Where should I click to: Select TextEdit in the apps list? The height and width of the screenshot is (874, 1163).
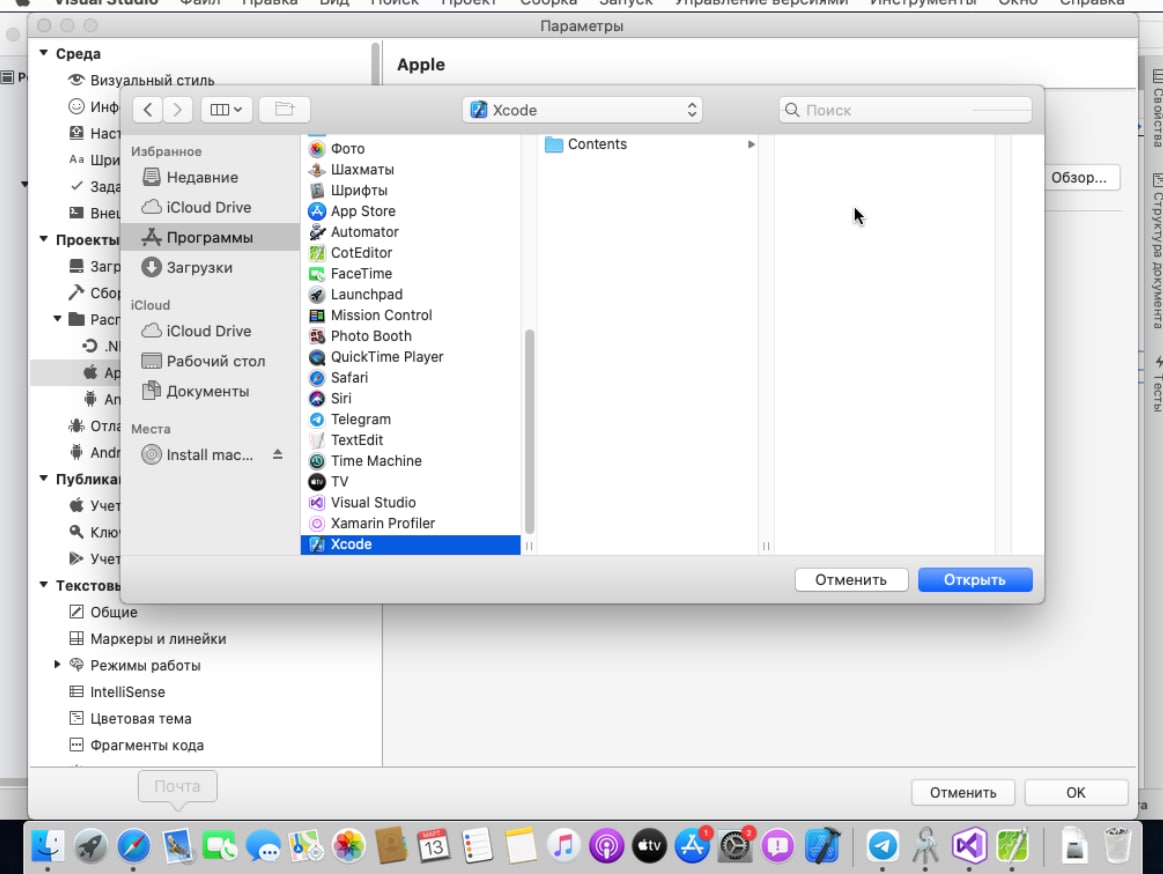[410, 439]
